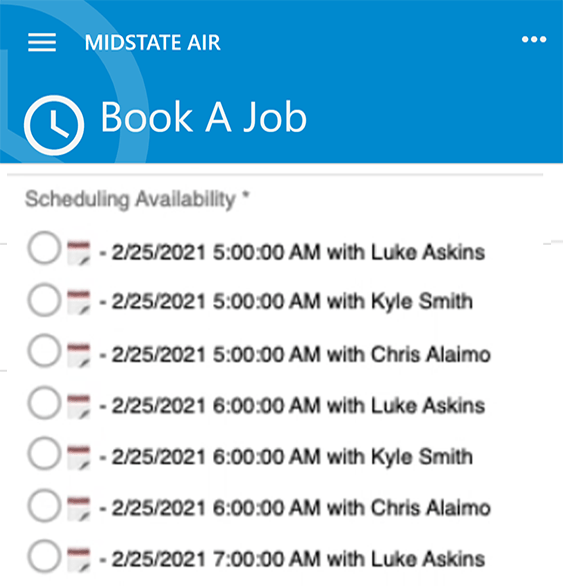Select radio for 6:00 AM with Kyle Smith
563x586 pixels.
[44, 453]
